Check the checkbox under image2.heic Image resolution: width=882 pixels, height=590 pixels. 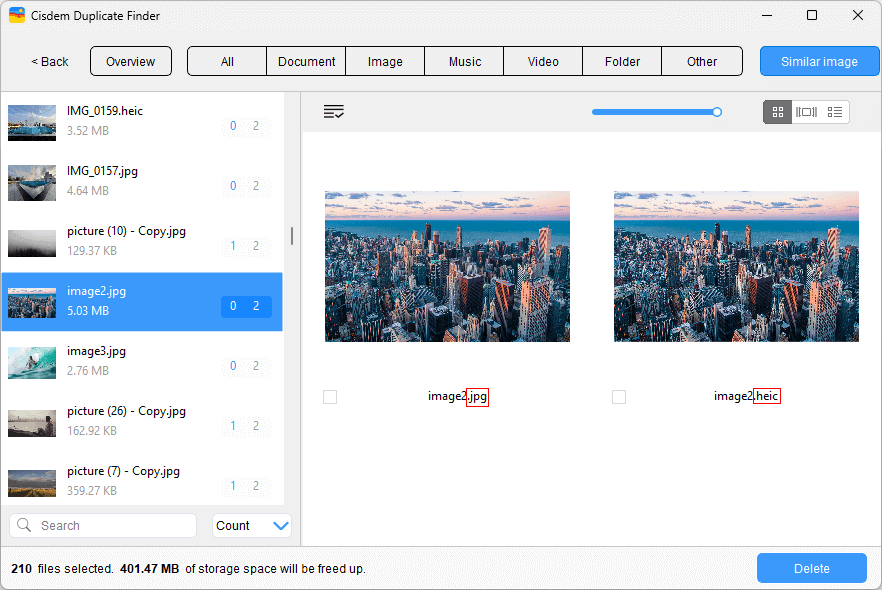pyautogui.click(x=618, y=397)
